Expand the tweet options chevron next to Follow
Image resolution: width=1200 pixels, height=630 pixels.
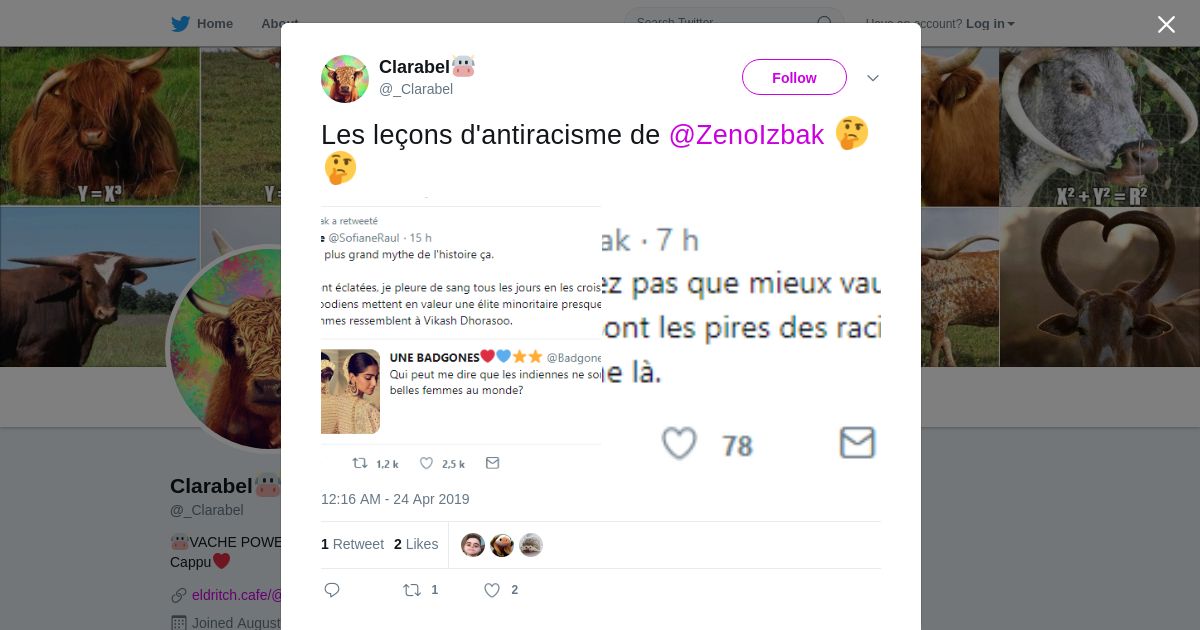(873, 78)
